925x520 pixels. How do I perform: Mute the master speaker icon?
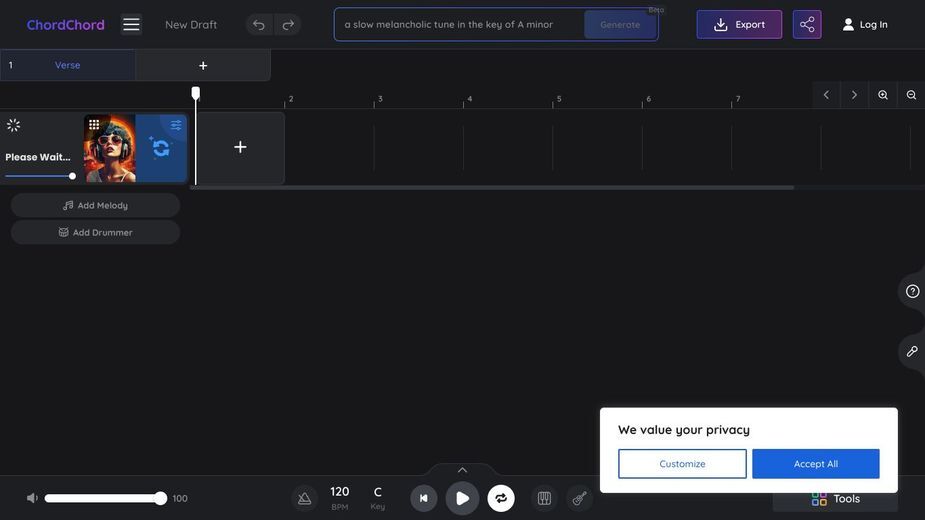coord(32,499)
